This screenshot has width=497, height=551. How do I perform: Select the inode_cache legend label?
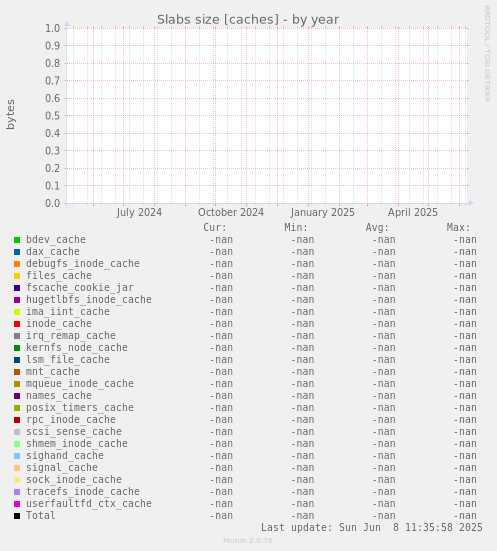tap(59, 323)
